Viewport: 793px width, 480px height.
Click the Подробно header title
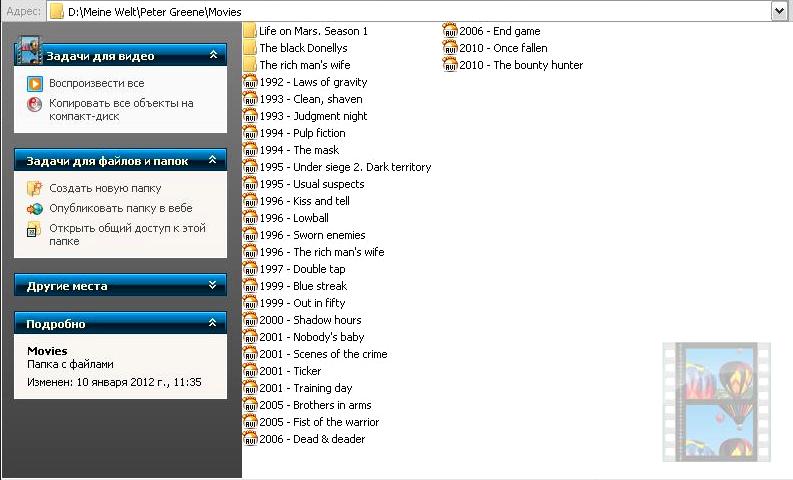pos(56,324)
